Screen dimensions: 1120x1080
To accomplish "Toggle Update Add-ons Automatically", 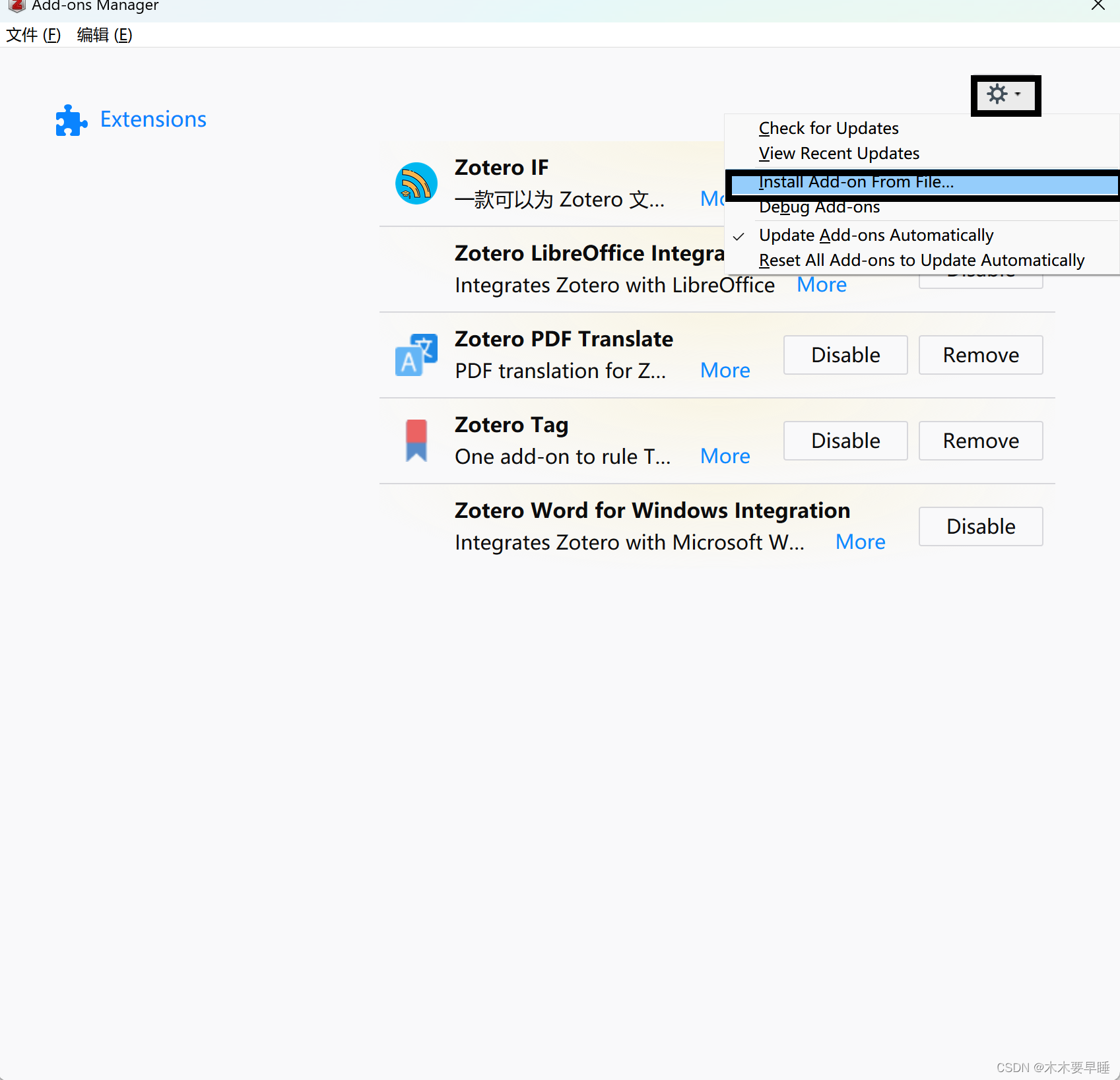I will pos(922,236).
